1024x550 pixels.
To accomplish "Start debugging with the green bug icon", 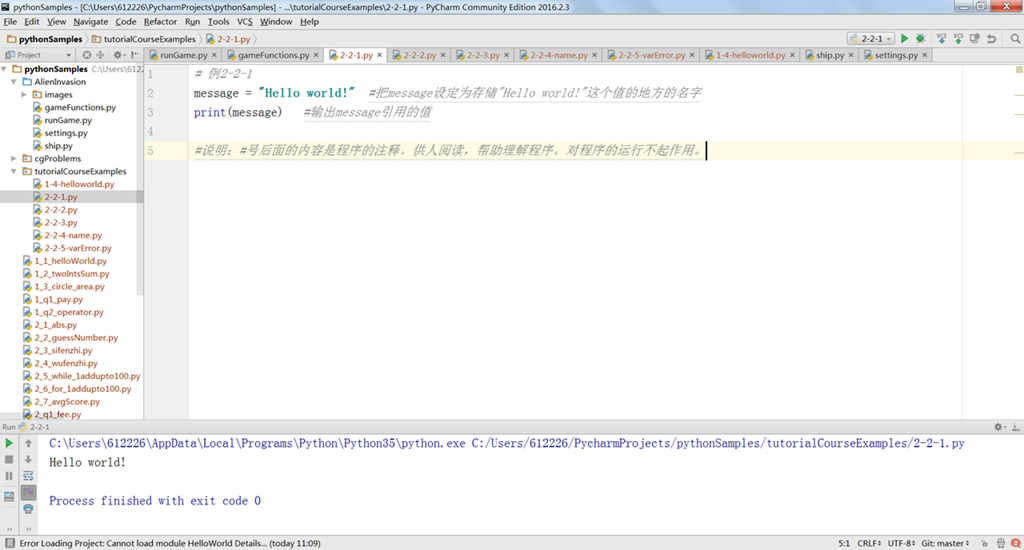I will tap(921, 39).
